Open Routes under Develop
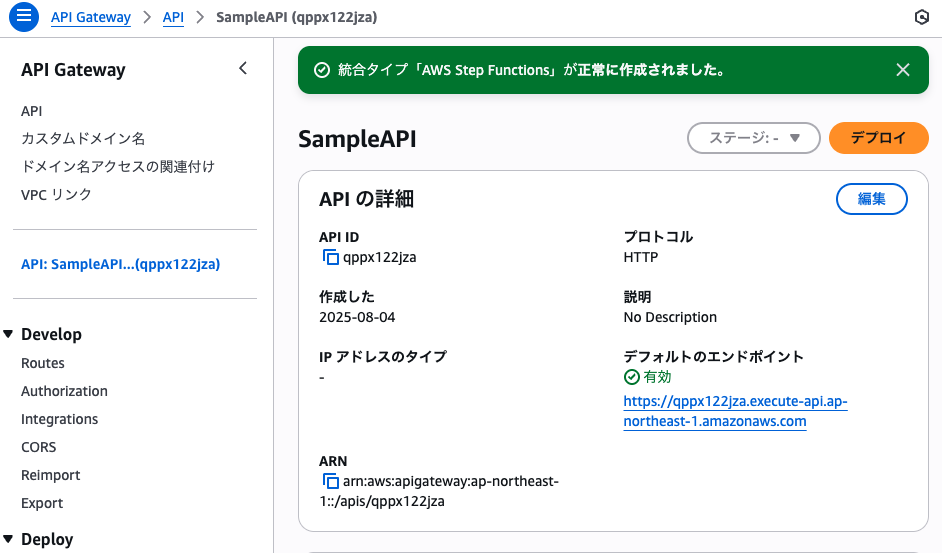942x553 pixels. click(43, 363)
